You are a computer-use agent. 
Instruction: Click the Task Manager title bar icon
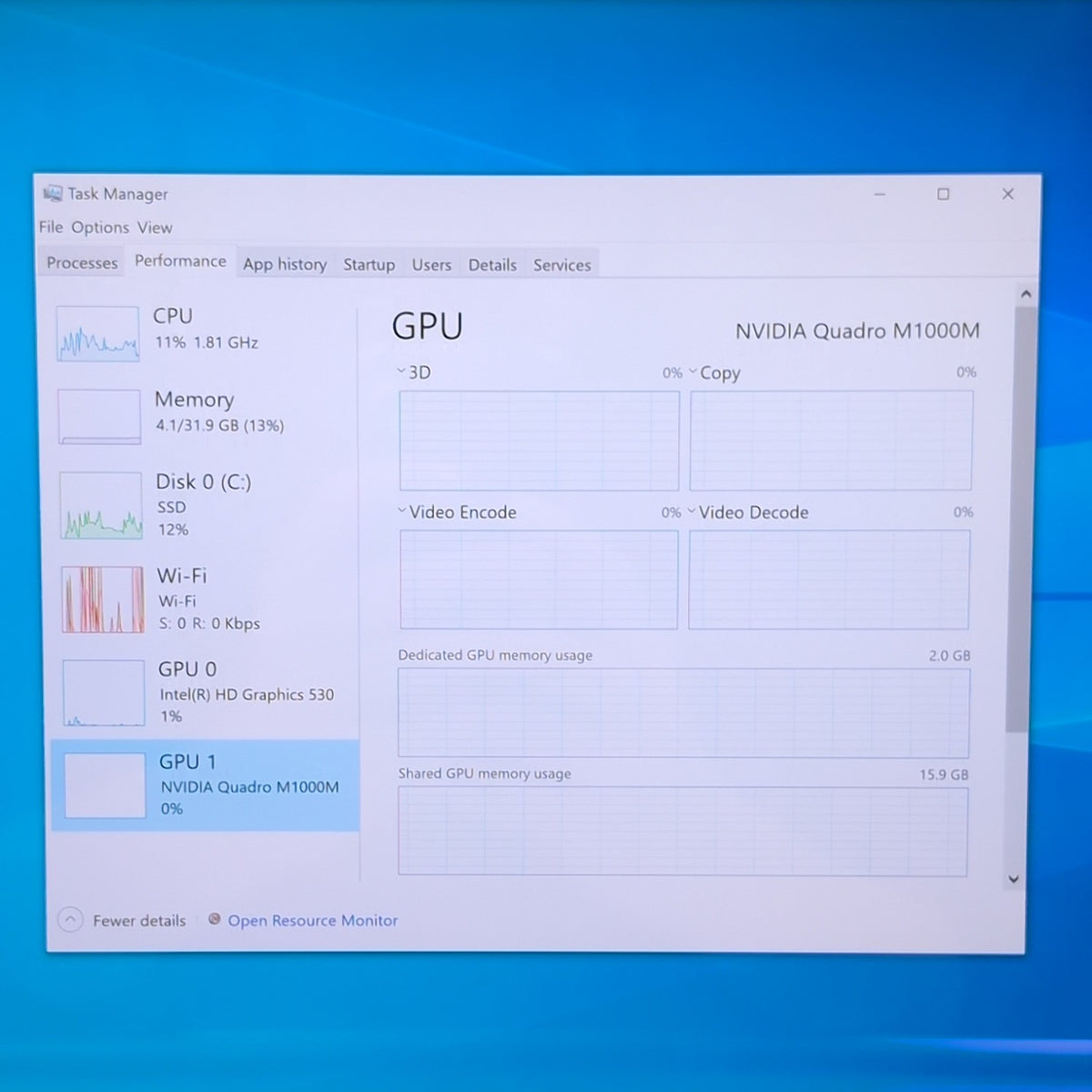coord(53,194)
